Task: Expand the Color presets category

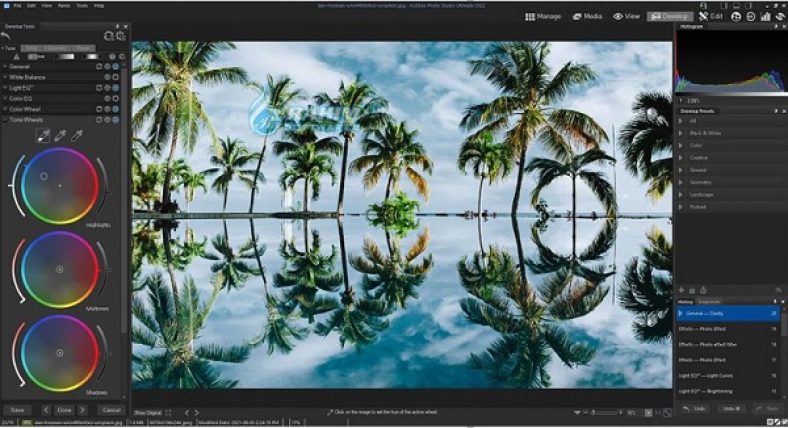Action: point(681,145)
